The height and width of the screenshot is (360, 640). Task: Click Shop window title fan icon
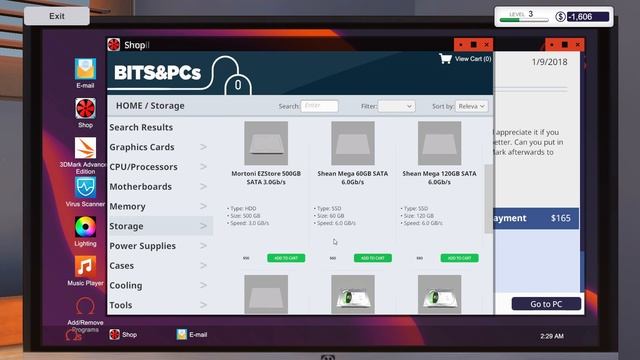tap(114, 44)
